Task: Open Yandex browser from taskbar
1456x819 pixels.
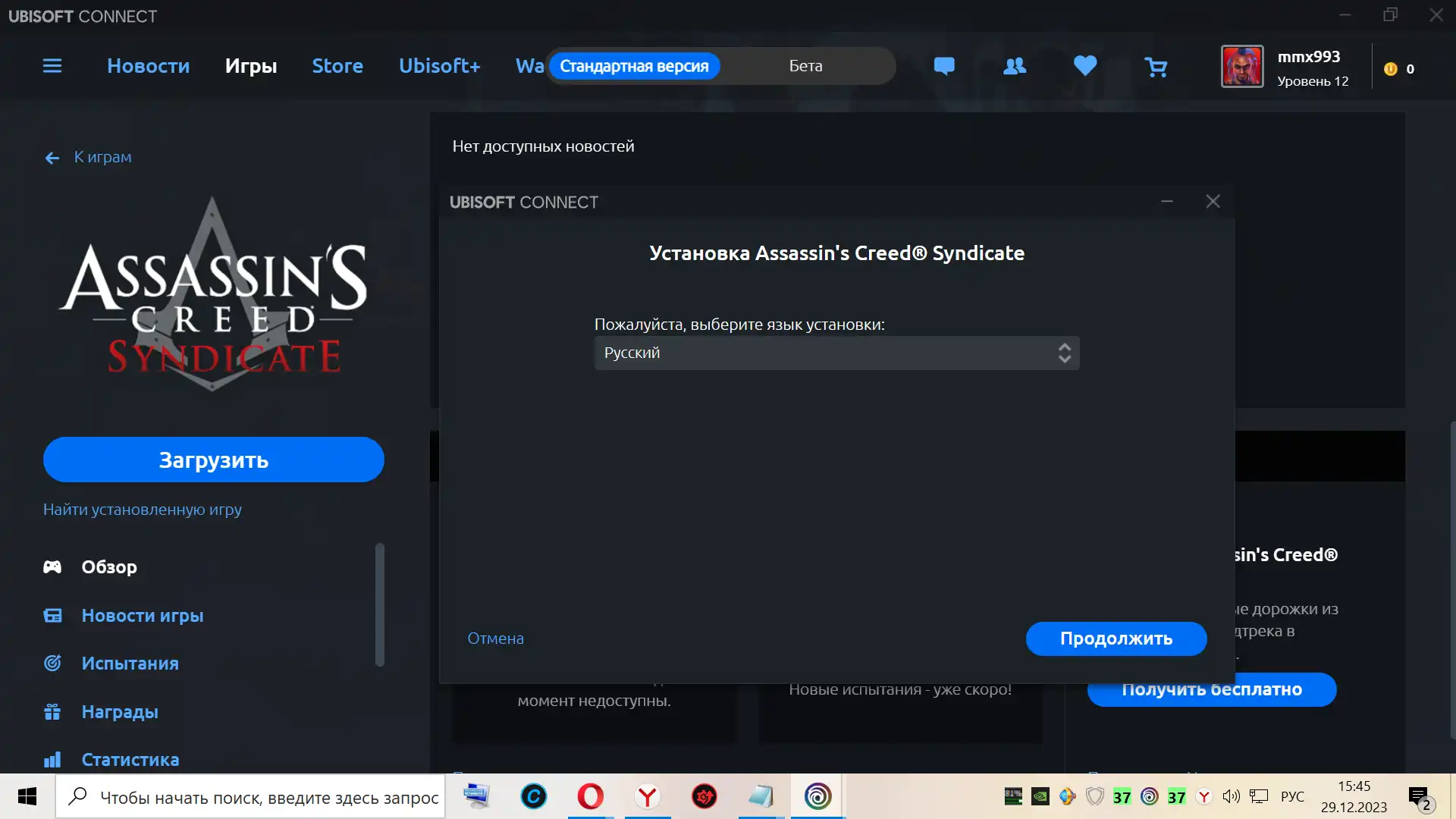Action: pyautogui.click(x=648, y=796)
